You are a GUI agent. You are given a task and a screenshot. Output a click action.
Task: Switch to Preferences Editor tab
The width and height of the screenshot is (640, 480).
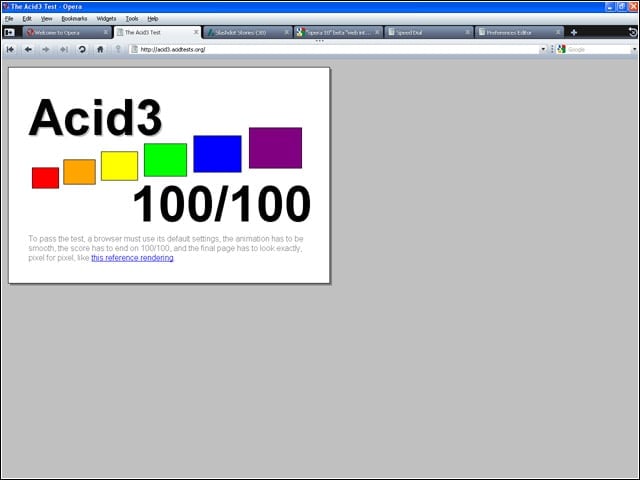point(519,32)
